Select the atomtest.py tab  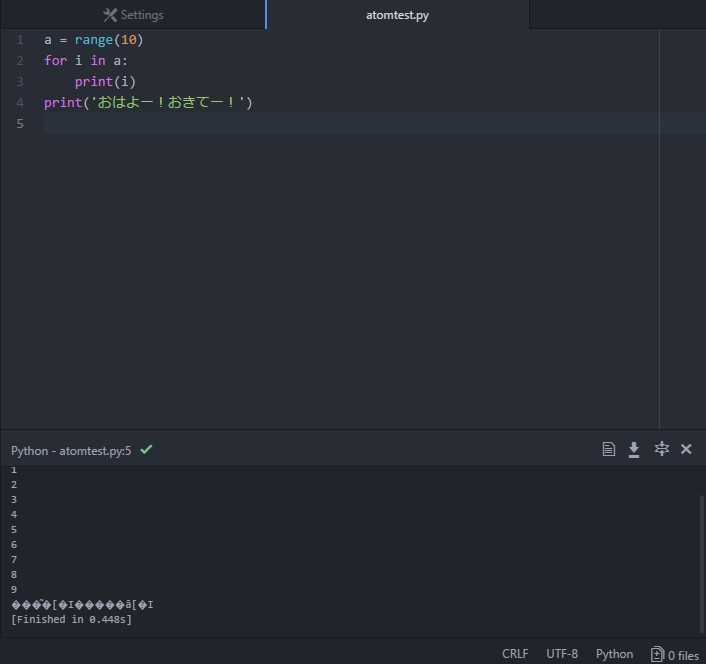coord(397,15)
